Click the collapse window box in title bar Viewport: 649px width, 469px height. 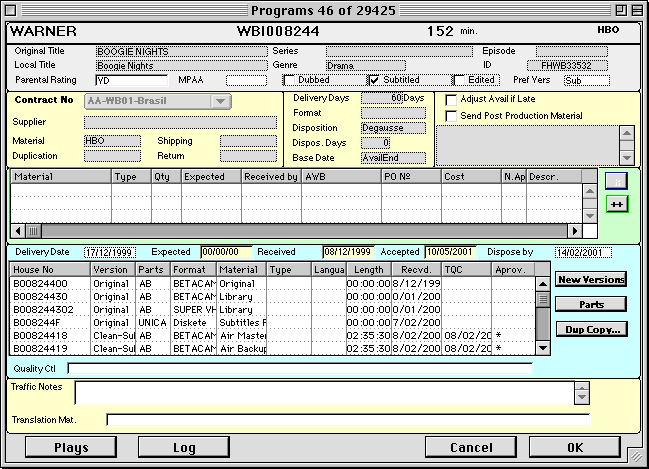(637, 10)
